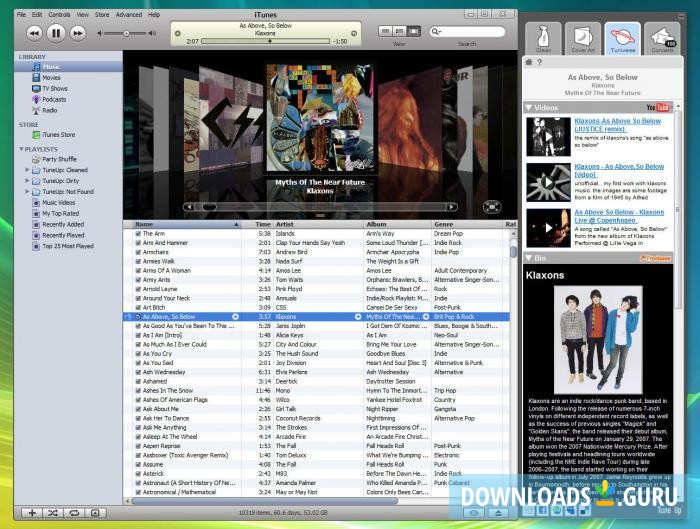Select the Cover Flow view icon
Viewport: 700px width, 529px height.
(x=413, y=31)
